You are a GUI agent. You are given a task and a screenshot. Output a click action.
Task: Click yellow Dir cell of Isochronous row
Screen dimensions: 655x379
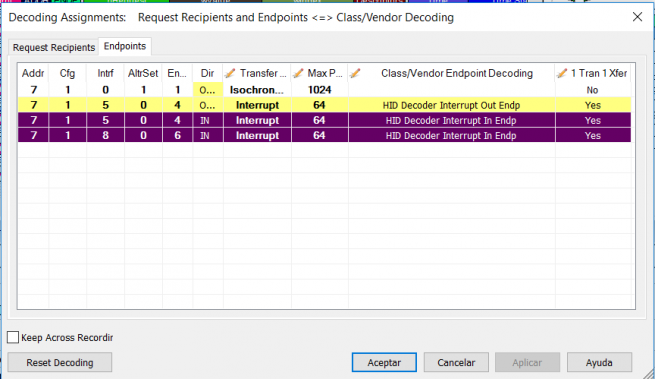point(208,90)
